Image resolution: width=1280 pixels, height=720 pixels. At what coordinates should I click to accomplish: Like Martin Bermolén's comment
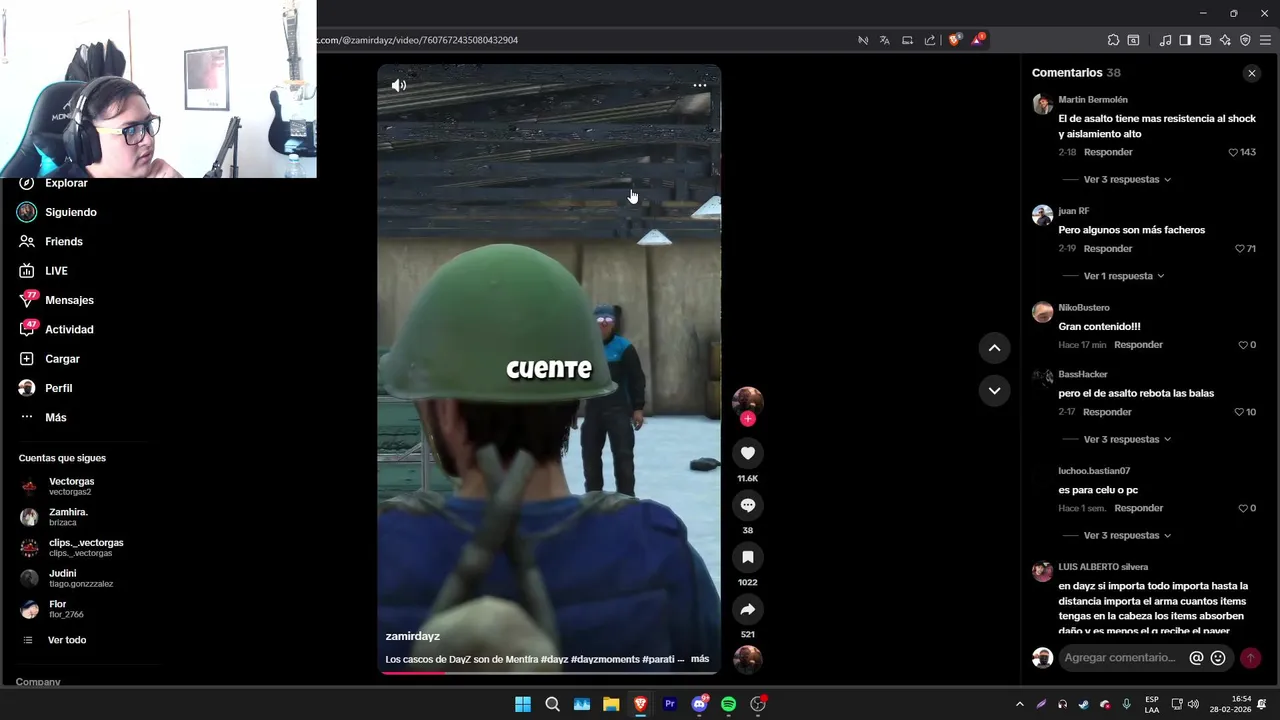[1233, 152]
